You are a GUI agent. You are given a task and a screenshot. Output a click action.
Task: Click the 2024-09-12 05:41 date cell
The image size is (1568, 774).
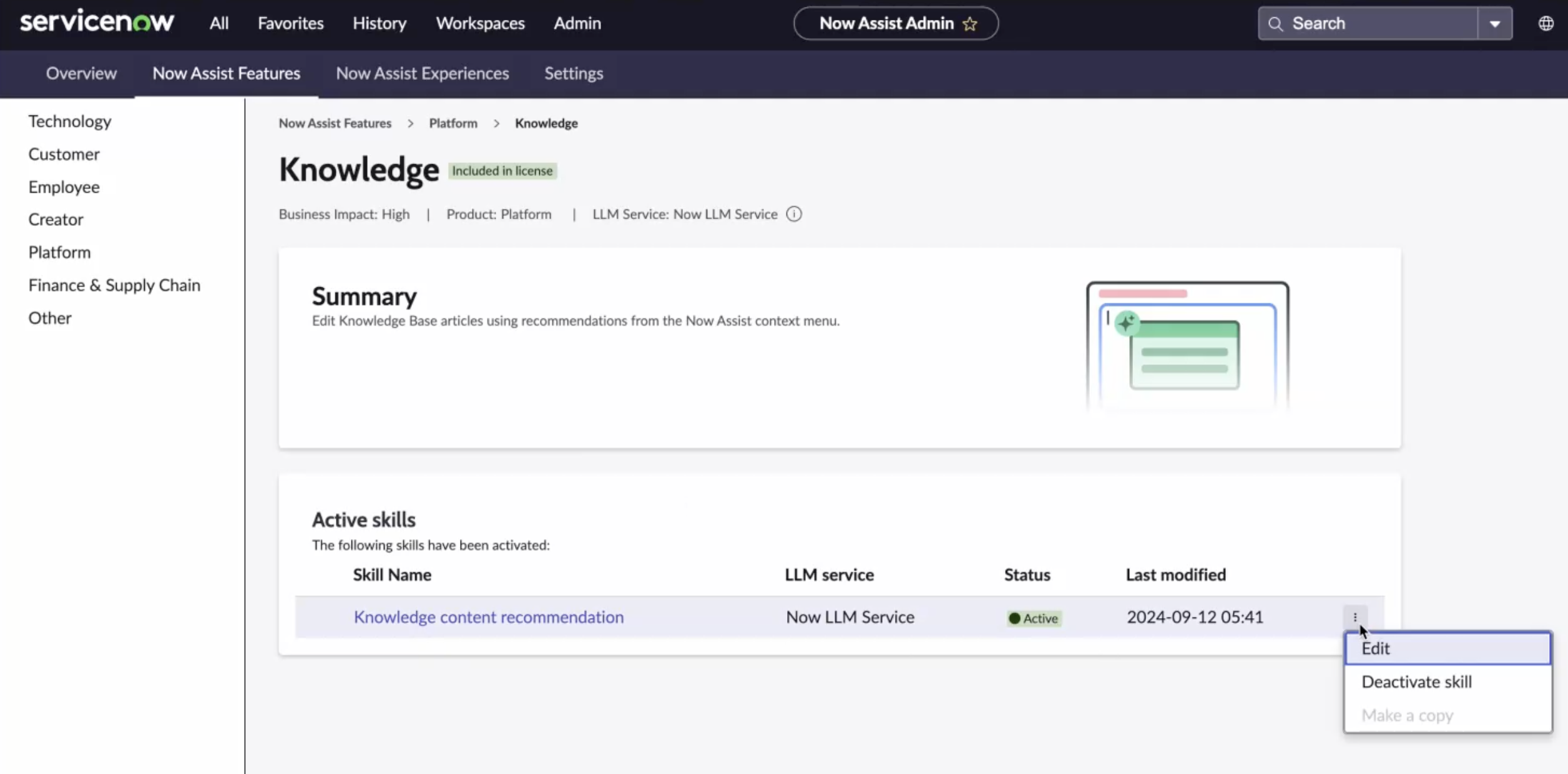click(x=1195, y=617)
